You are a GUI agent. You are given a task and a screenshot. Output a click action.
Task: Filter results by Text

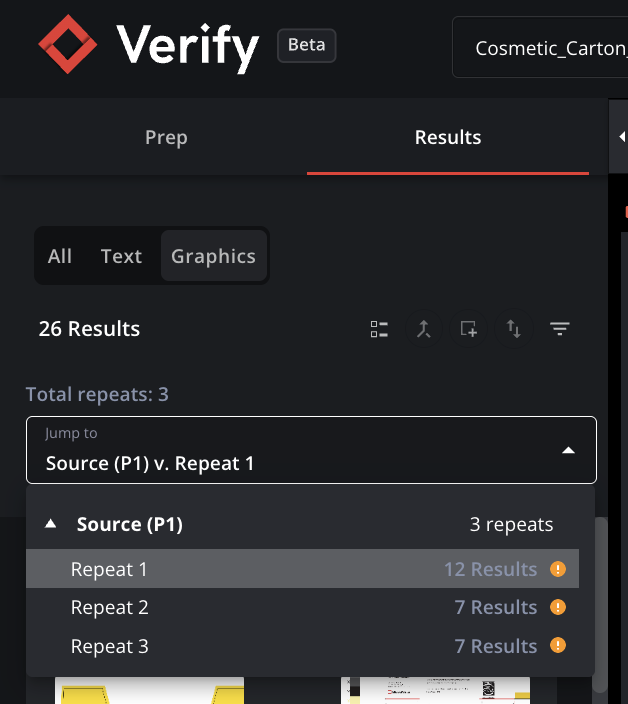121,256
